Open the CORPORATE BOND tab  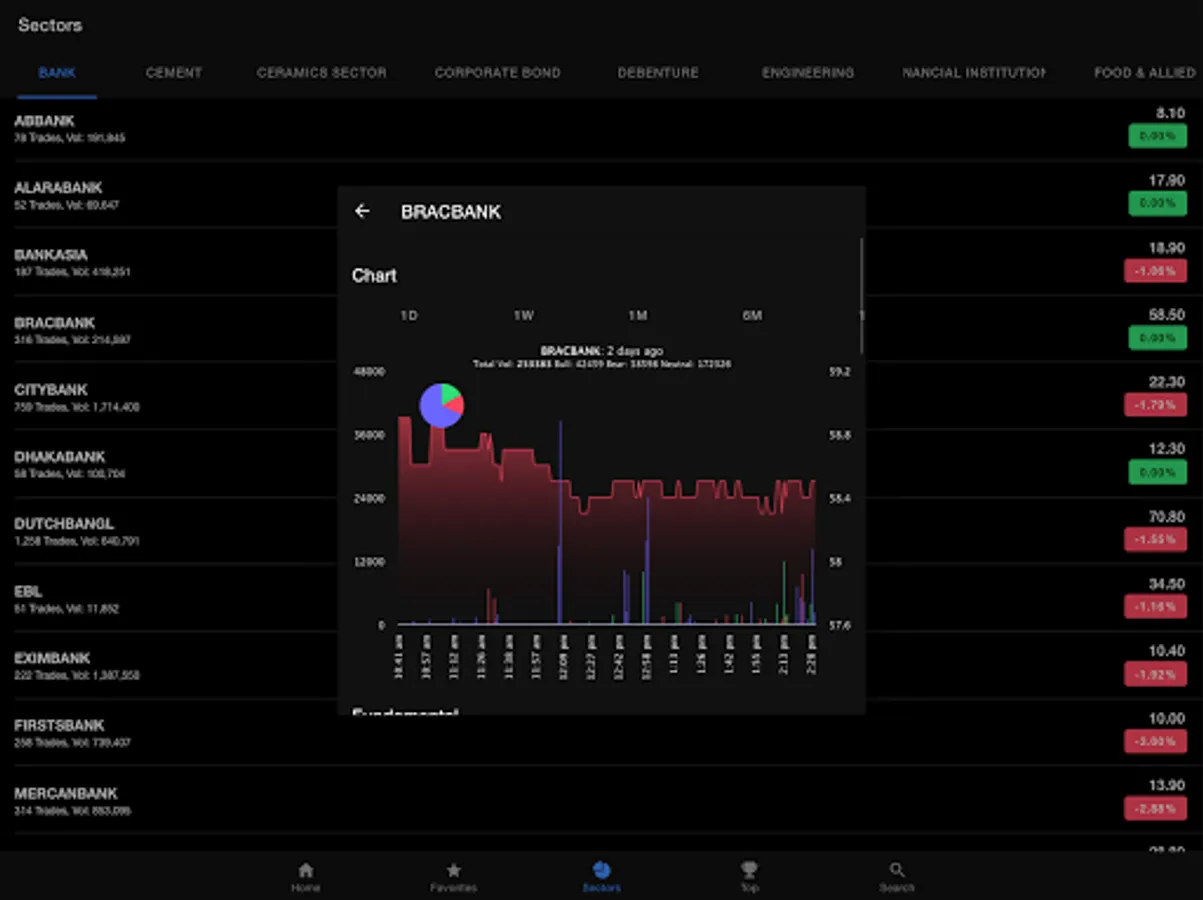pos(497,73)
